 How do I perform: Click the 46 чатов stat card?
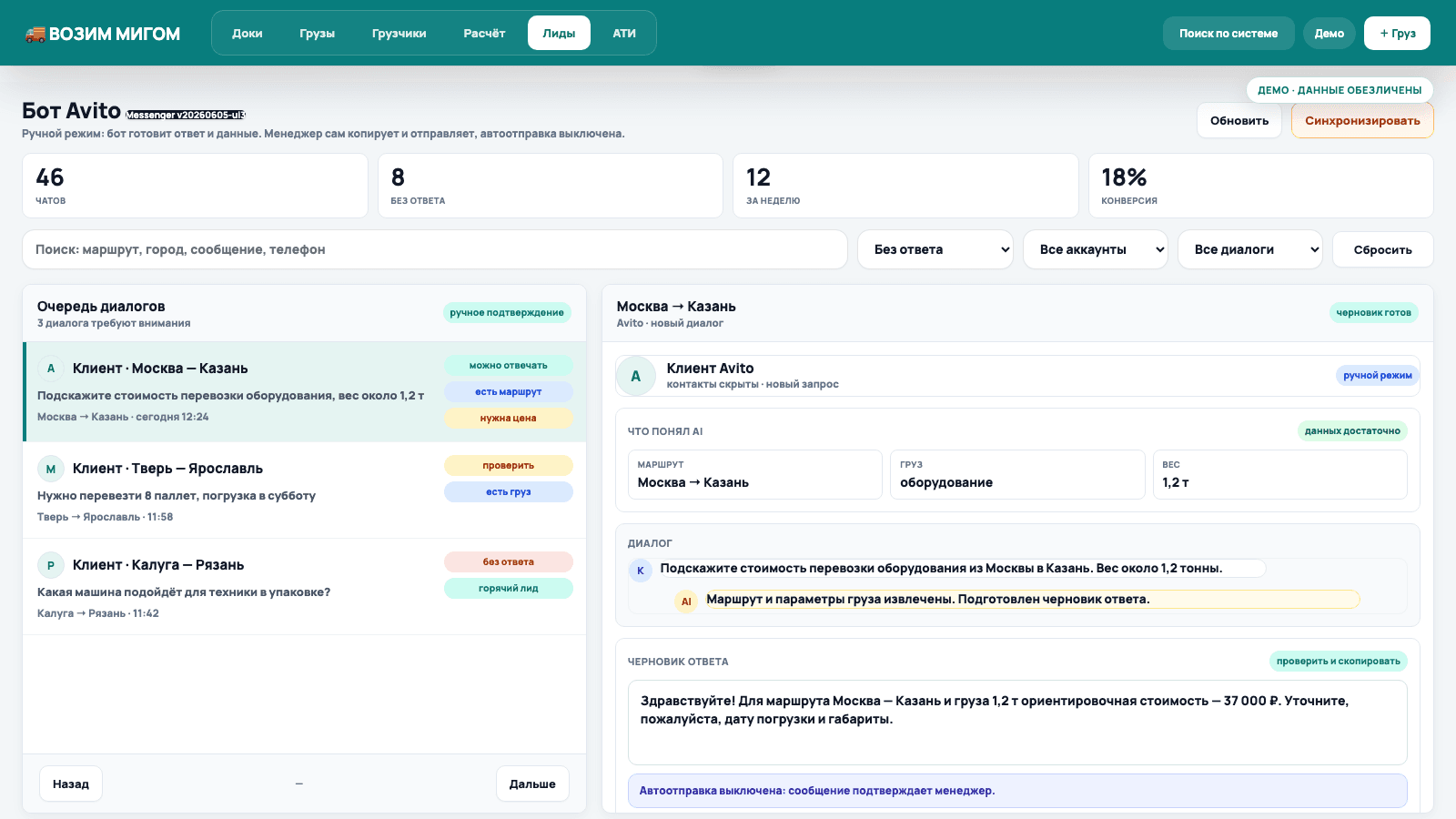195,186
